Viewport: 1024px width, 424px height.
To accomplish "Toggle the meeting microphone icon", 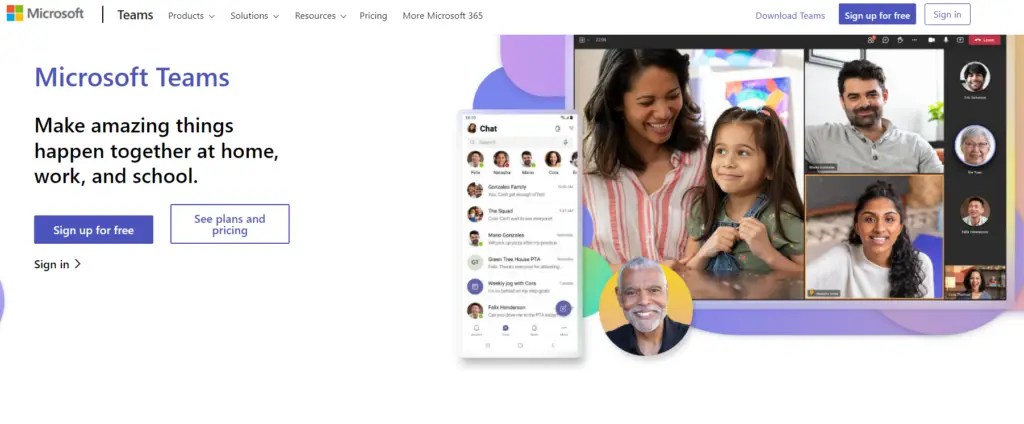I will (946, 40).
